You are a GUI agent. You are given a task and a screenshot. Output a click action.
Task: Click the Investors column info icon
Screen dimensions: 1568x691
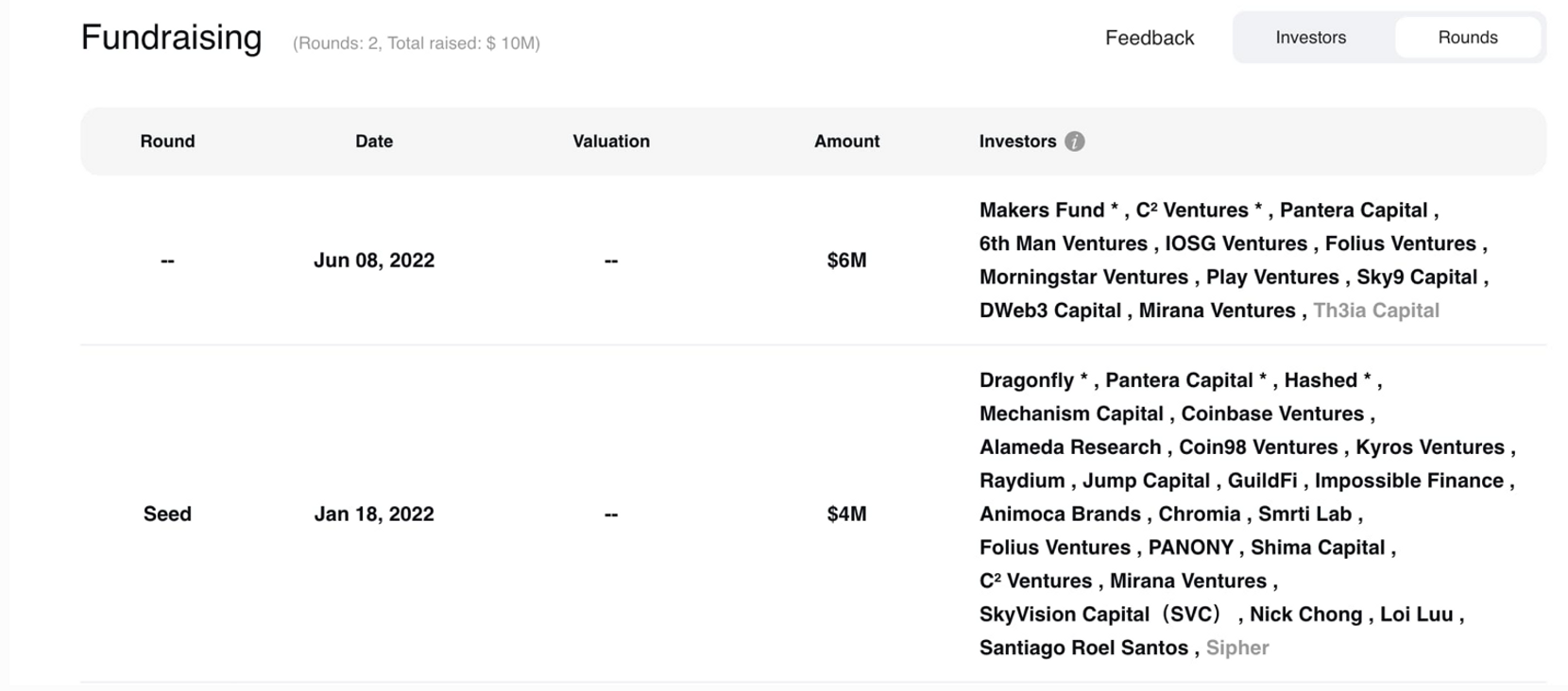click(x=1074, y=142)
